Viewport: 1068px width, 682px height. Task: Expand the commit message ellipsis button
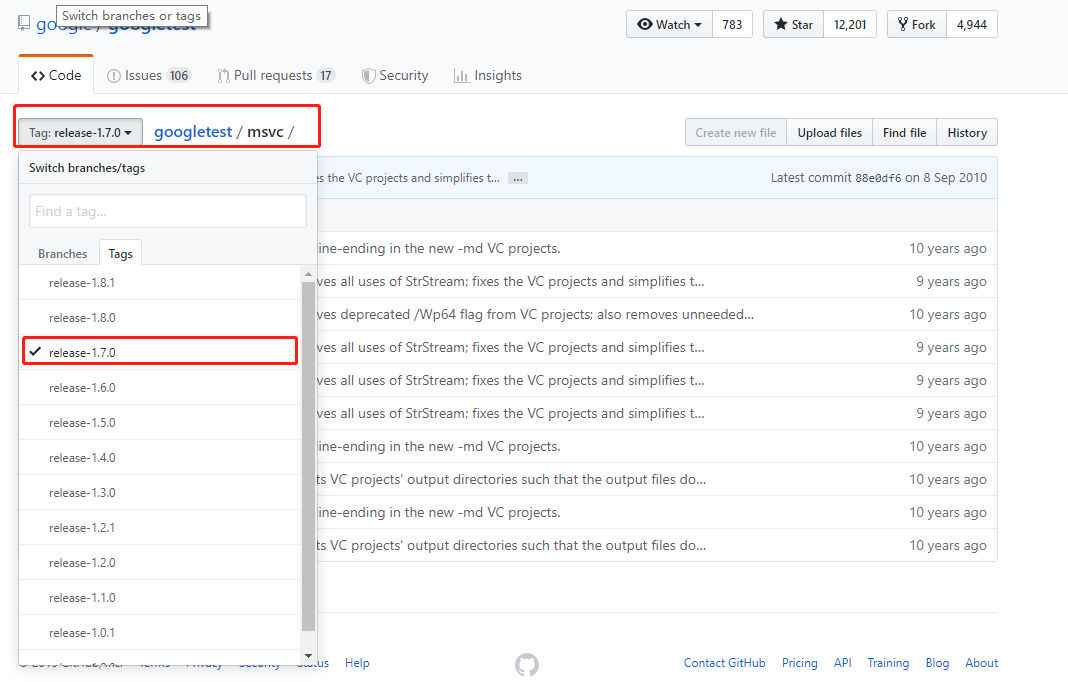518,179
